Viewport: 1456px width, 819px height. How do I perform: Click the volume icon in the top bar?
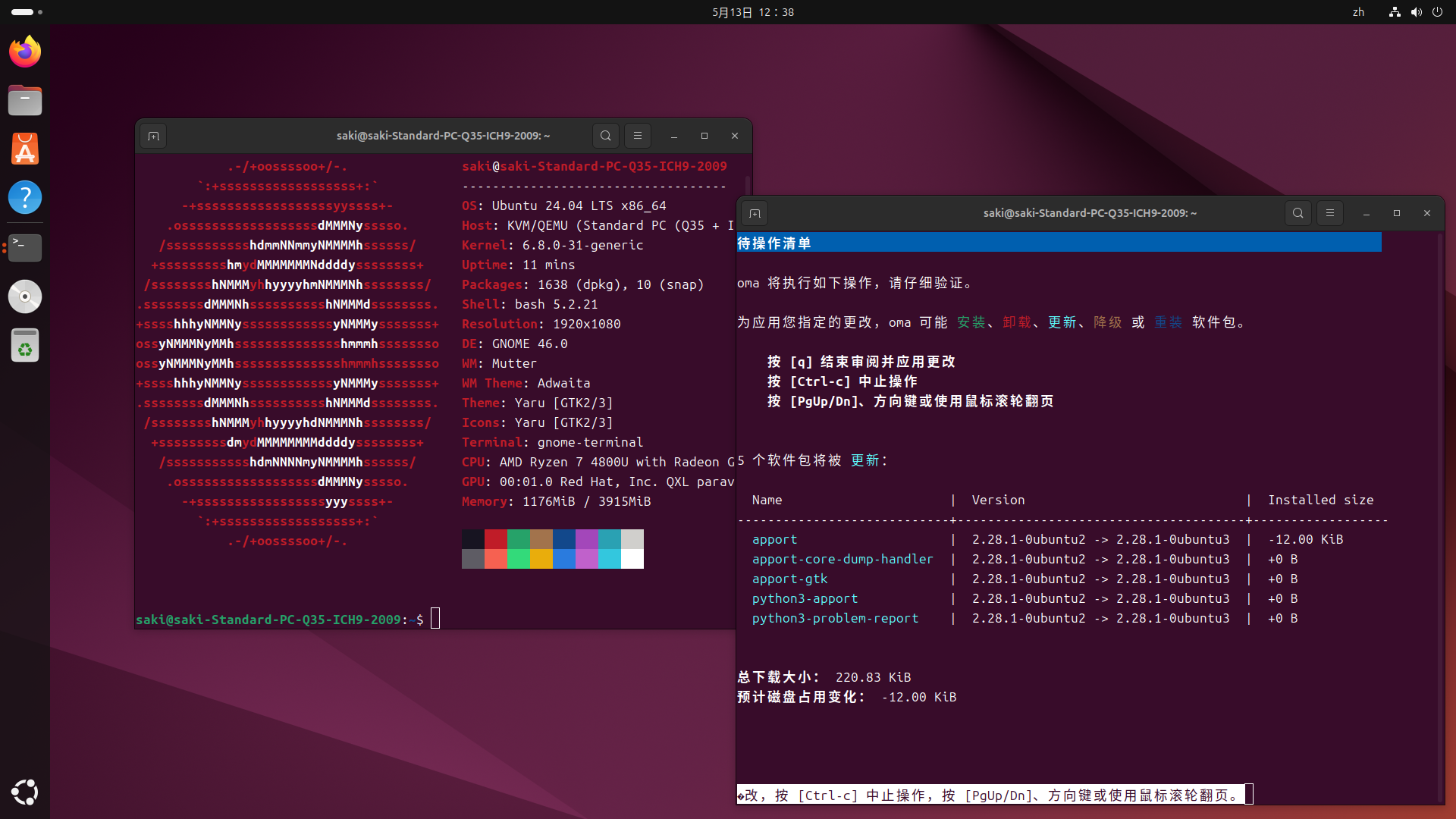point(1417,12)
